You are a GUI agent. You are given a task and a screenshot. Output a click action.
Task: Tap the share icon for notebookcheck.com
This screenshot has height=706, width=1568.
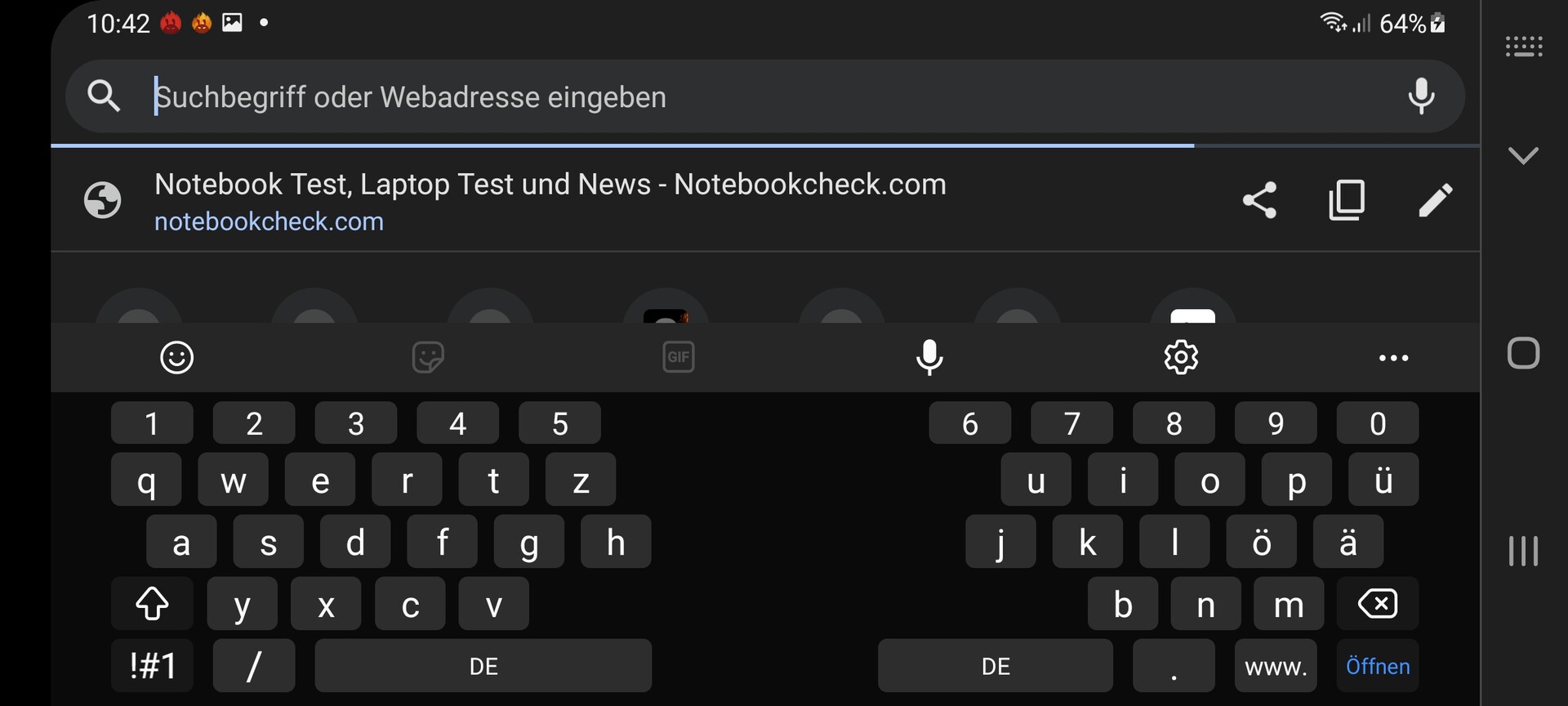[1259, 200]
